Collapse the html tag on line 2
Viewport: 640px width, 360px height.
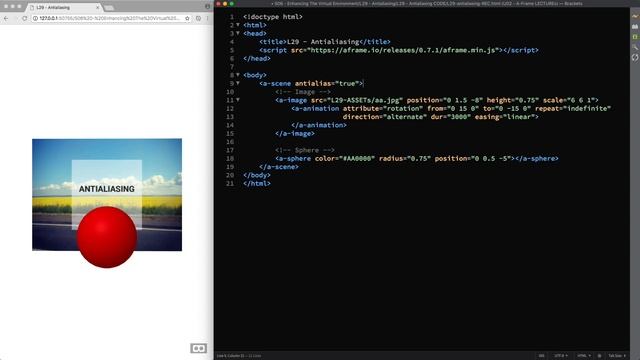click(x=238, y=25)
